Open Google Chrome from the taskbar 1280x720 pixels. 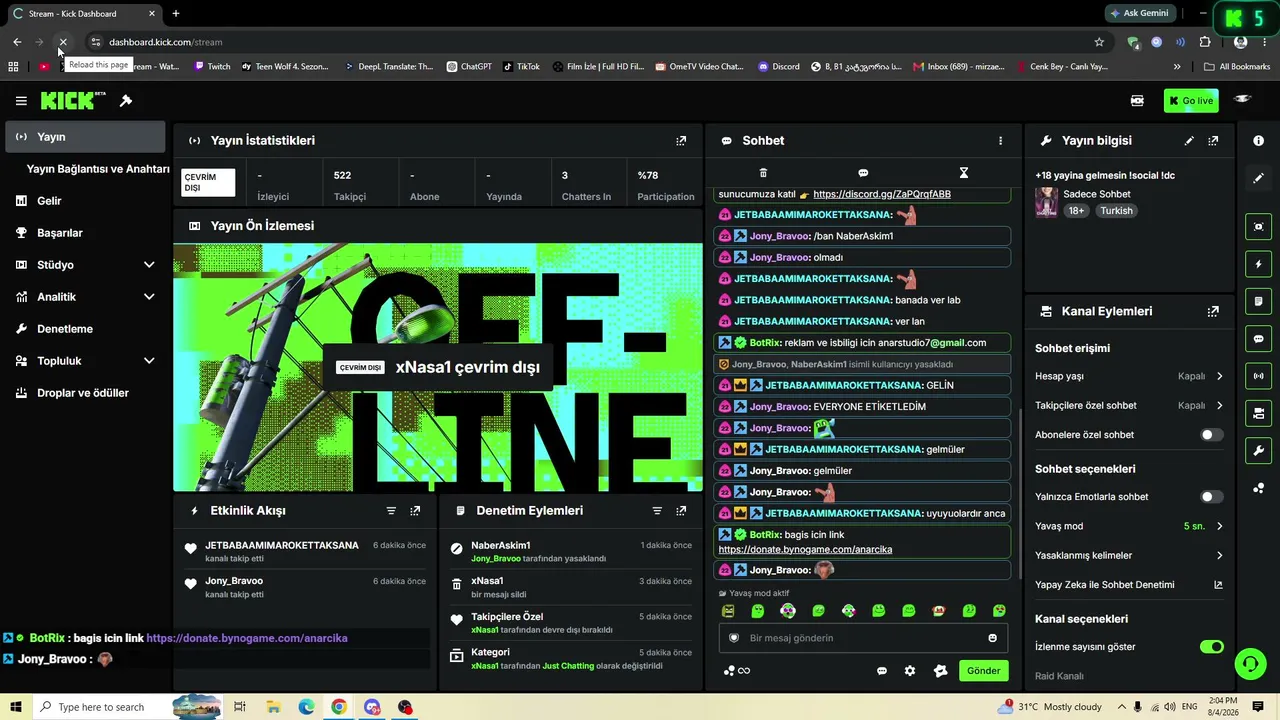pos(339,707)
